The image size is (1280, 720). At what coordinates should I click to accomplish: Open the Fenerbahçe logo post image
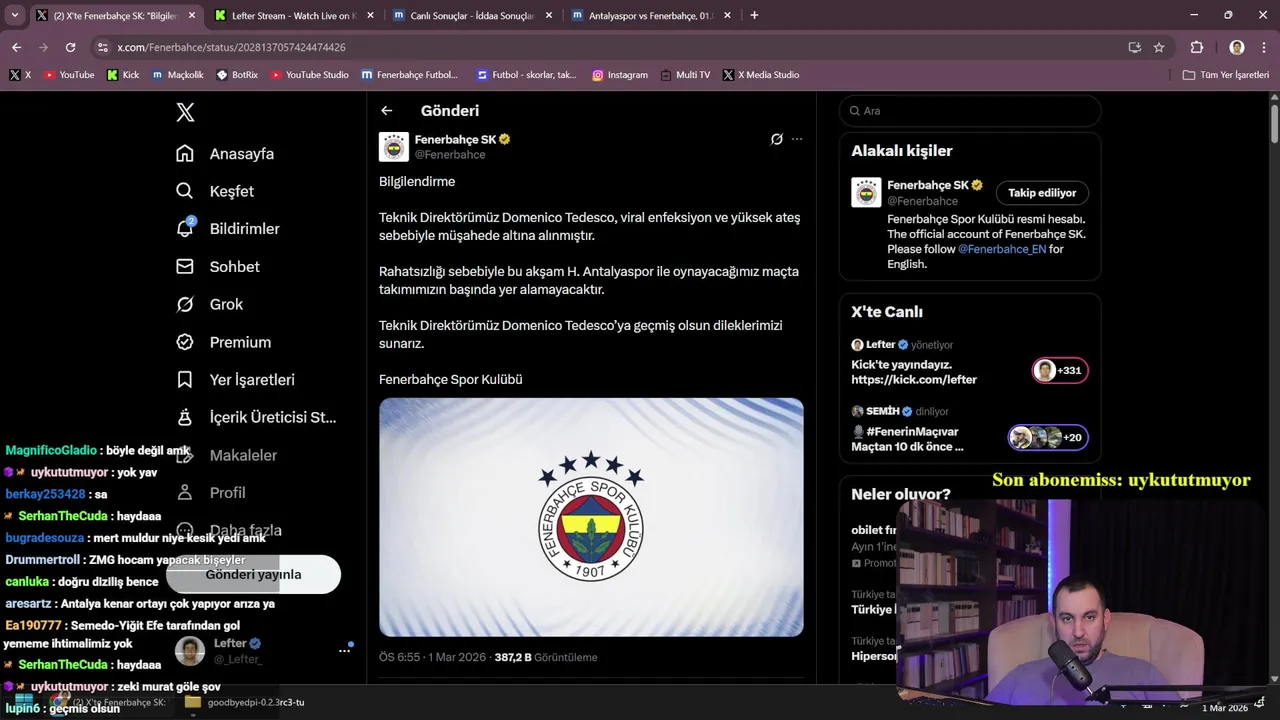[591, 517]
